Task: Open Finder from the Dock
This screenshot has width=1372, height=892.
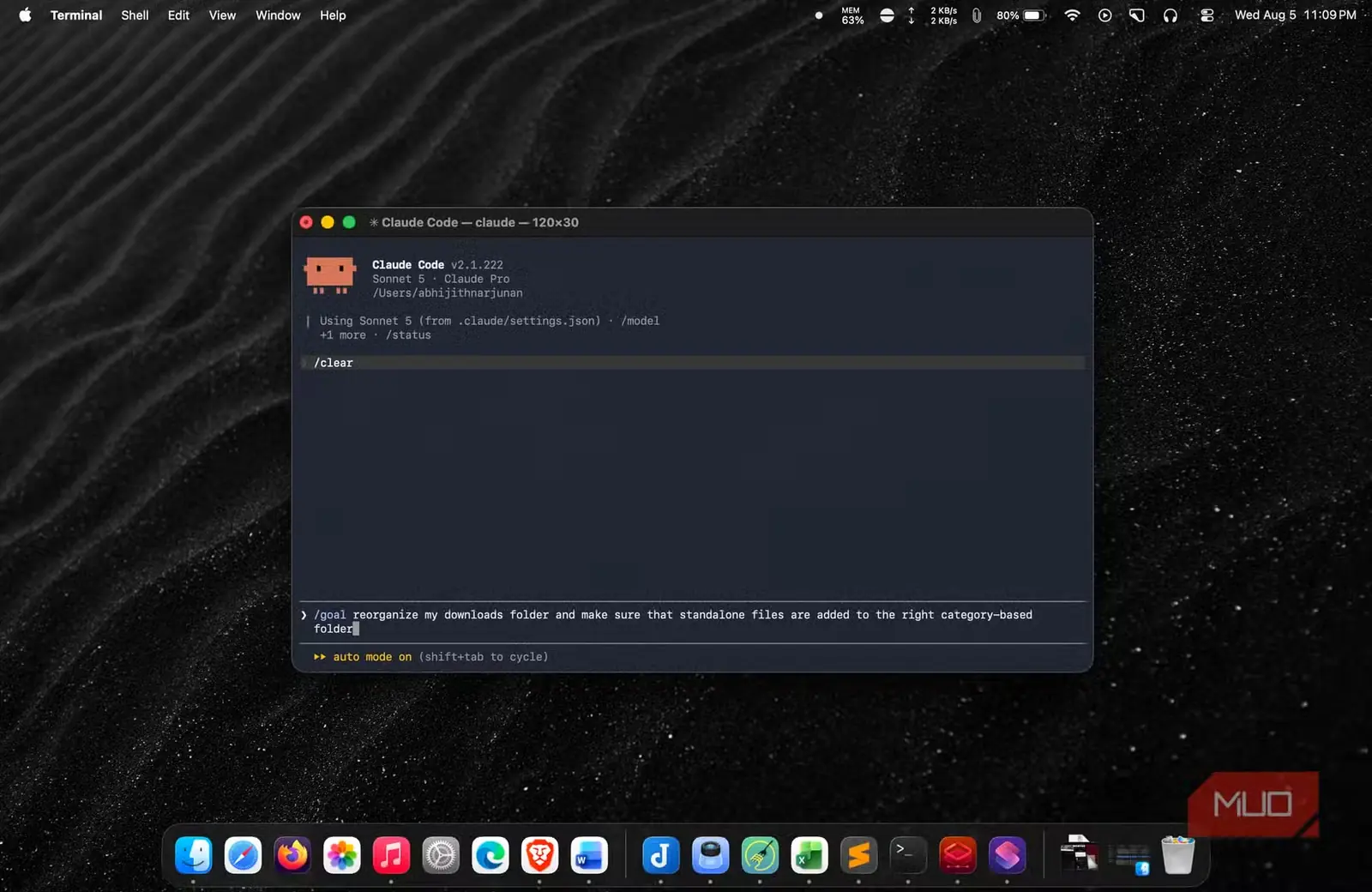Action: [x=194, y=855]
